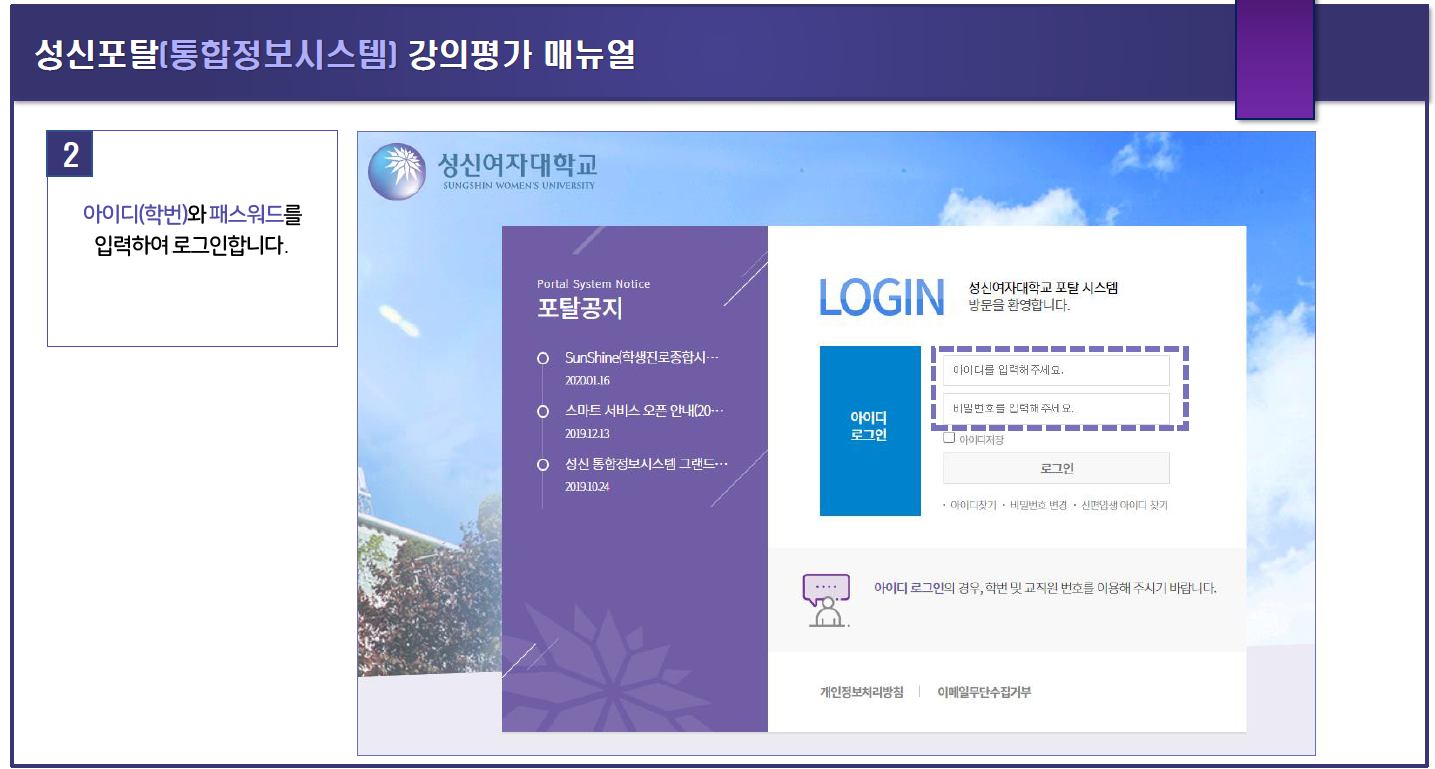The width and height of the screenshot is (1435, 769).
Task: Enable the 아이디저장 checkbox
Action: (x=949, y=438)
